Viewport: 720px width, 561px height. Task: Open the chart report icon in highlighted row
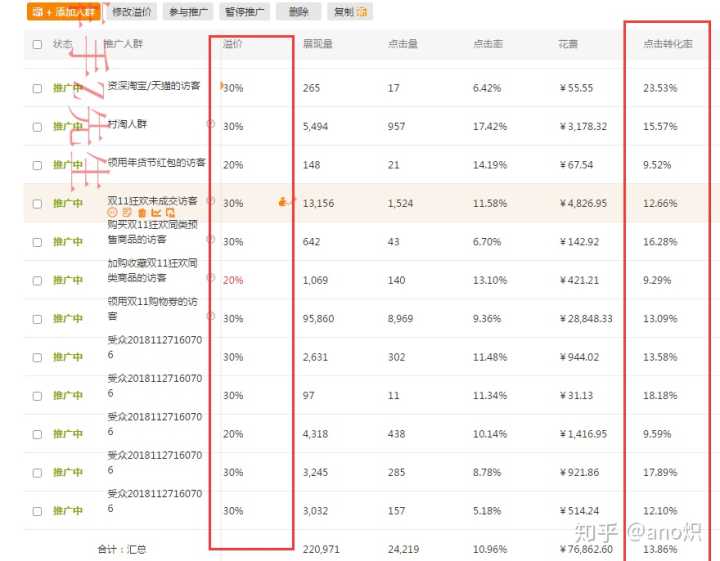click(x=156, y=213)
